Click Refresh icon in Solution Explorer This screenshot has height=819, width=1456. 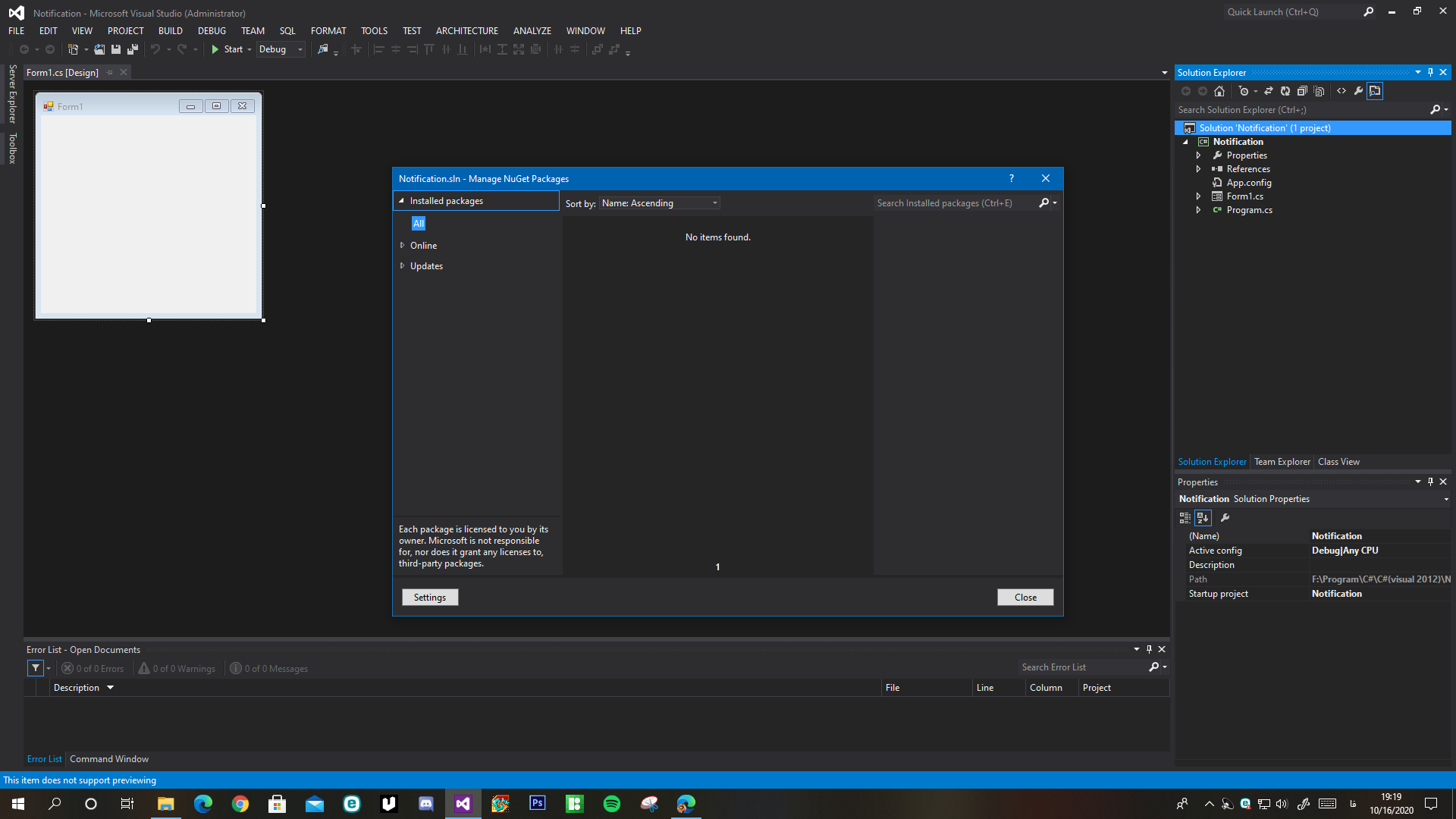point(1285,91)
